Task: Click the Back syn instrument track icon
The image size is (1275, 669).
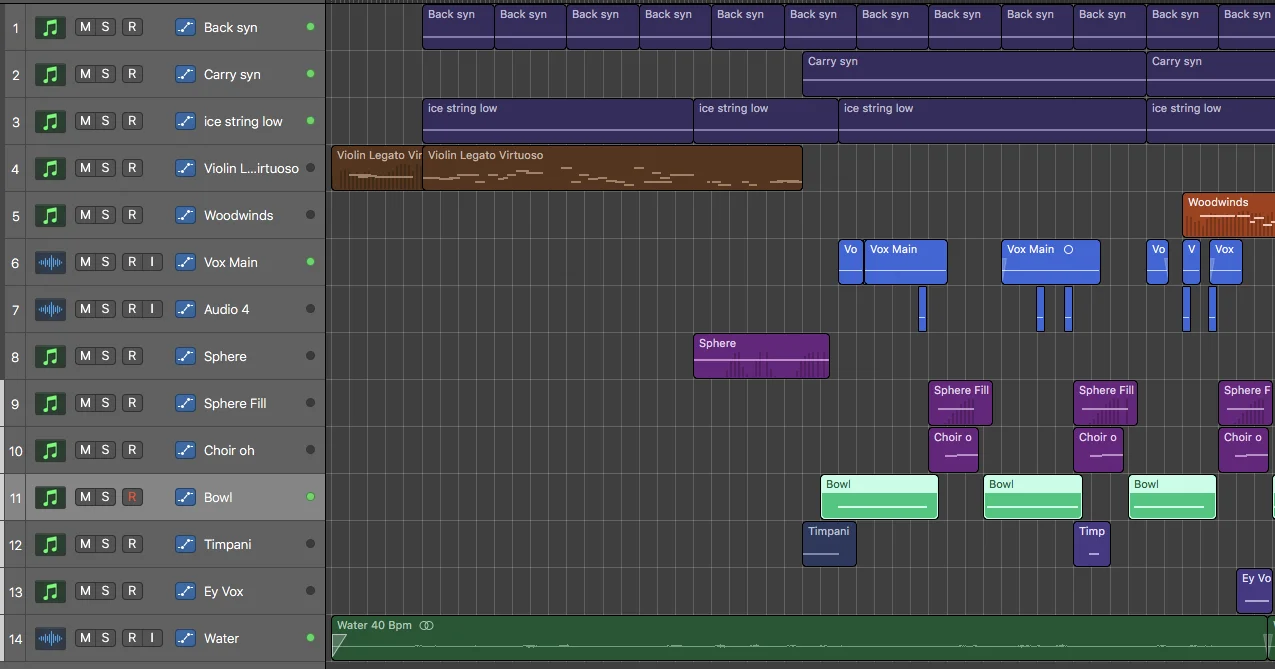Action: click(x=50, y=27)
